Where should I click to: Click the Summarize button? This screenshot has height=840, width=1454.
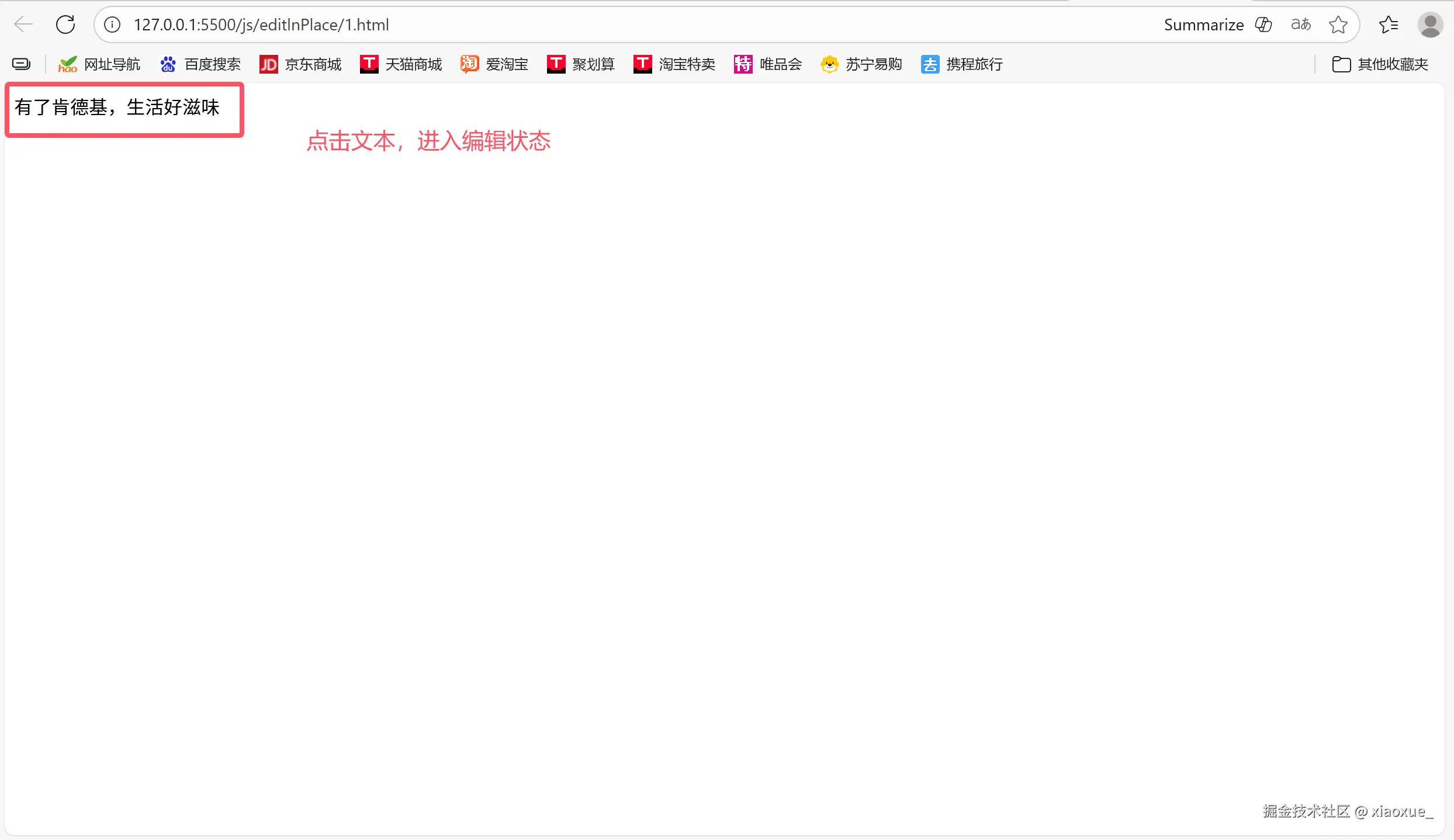[1204, 25]
